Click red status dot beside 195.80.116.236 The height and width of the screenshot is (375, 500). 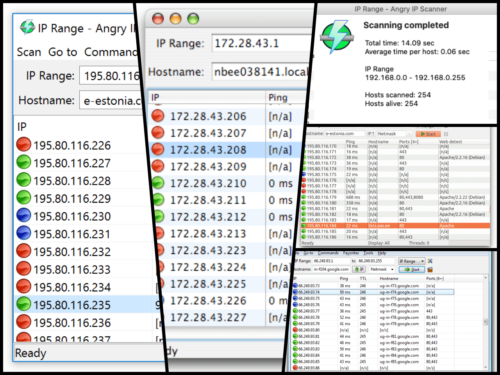click(24, 322)
